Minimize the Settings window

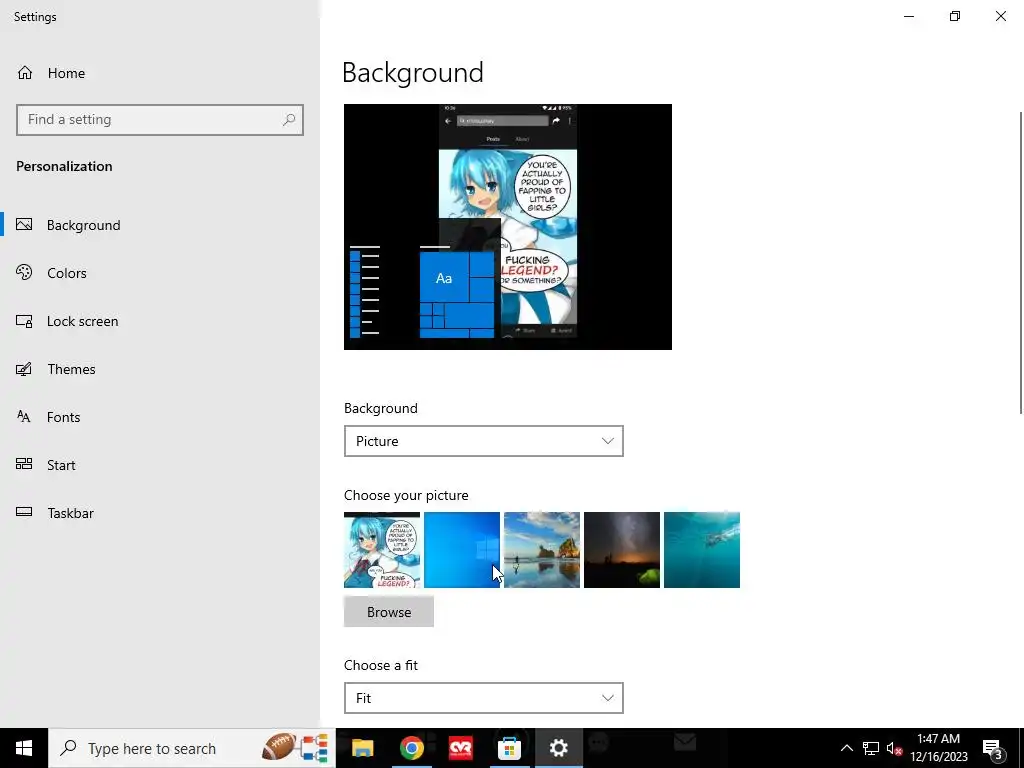(909, 16)
